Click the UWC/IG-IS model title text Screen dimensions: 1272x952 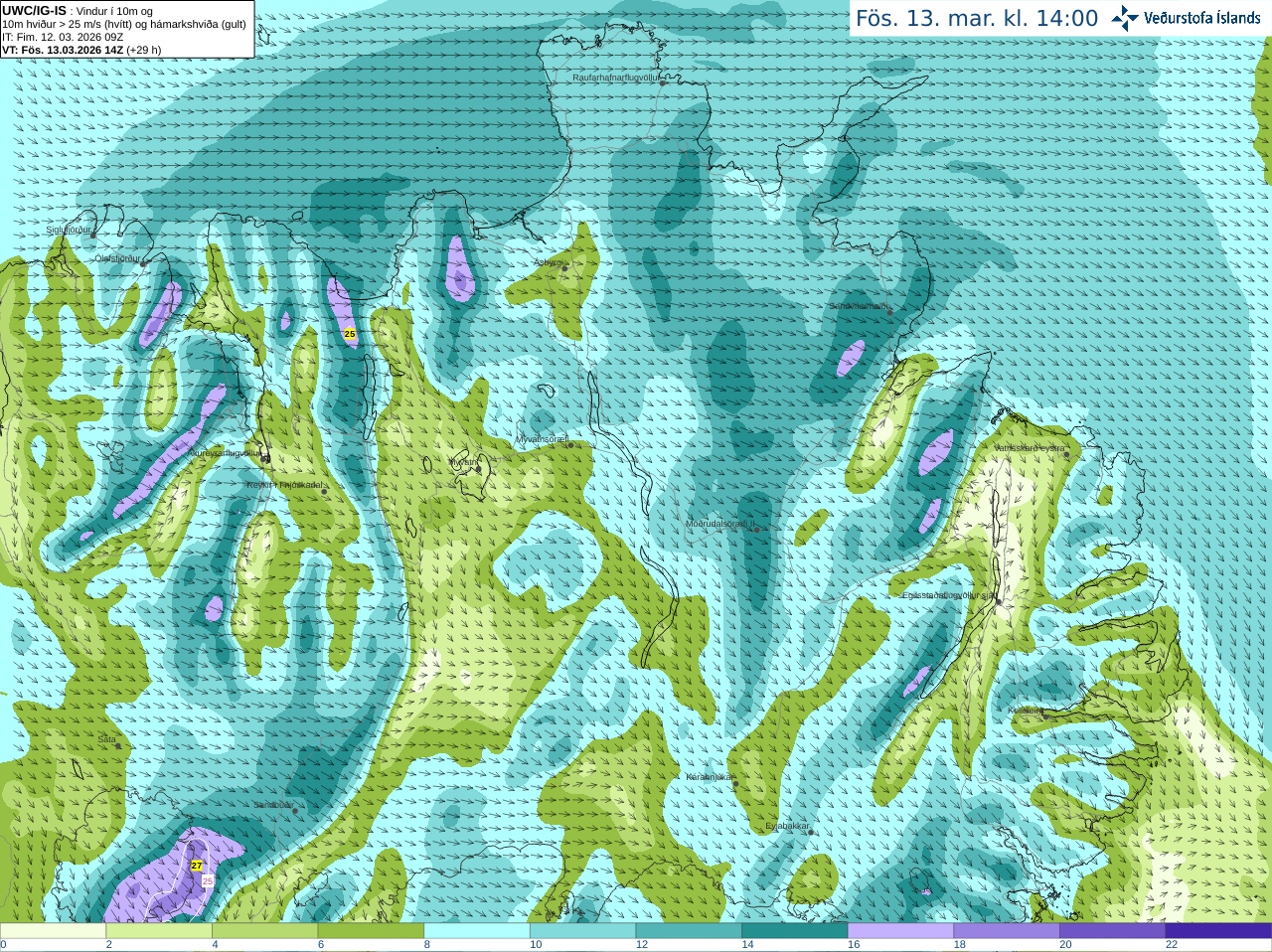point(35,11)
